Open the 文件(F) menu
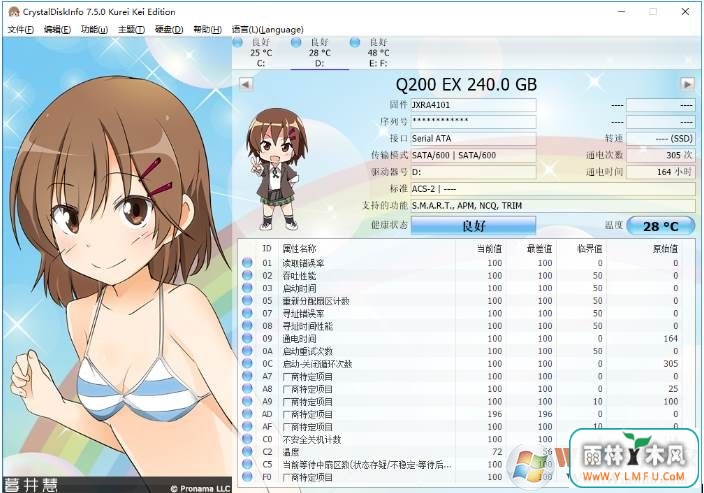 point(21,30)
